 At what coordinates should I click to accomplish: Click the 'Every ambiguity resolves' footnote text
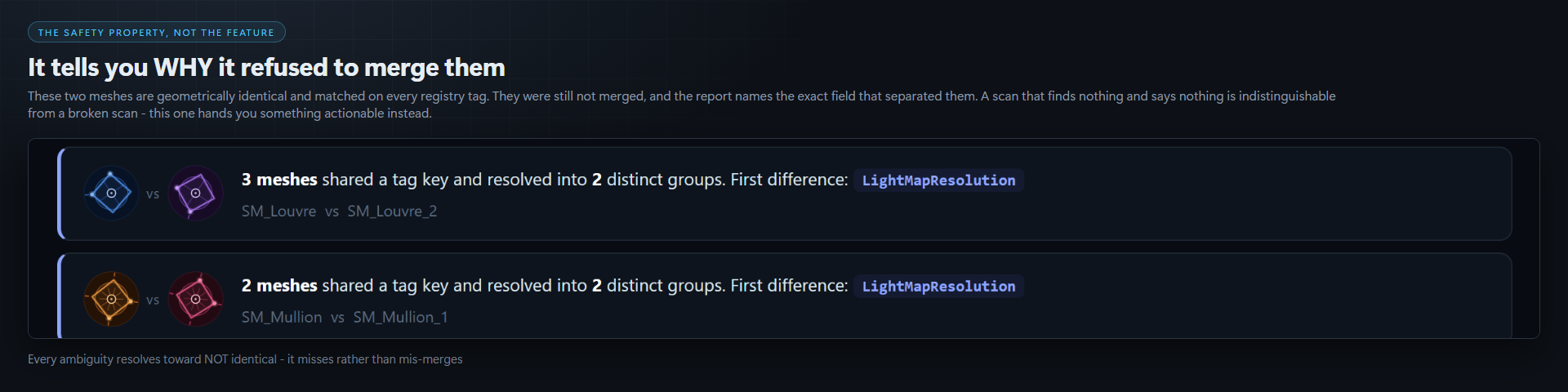(245, 359)
